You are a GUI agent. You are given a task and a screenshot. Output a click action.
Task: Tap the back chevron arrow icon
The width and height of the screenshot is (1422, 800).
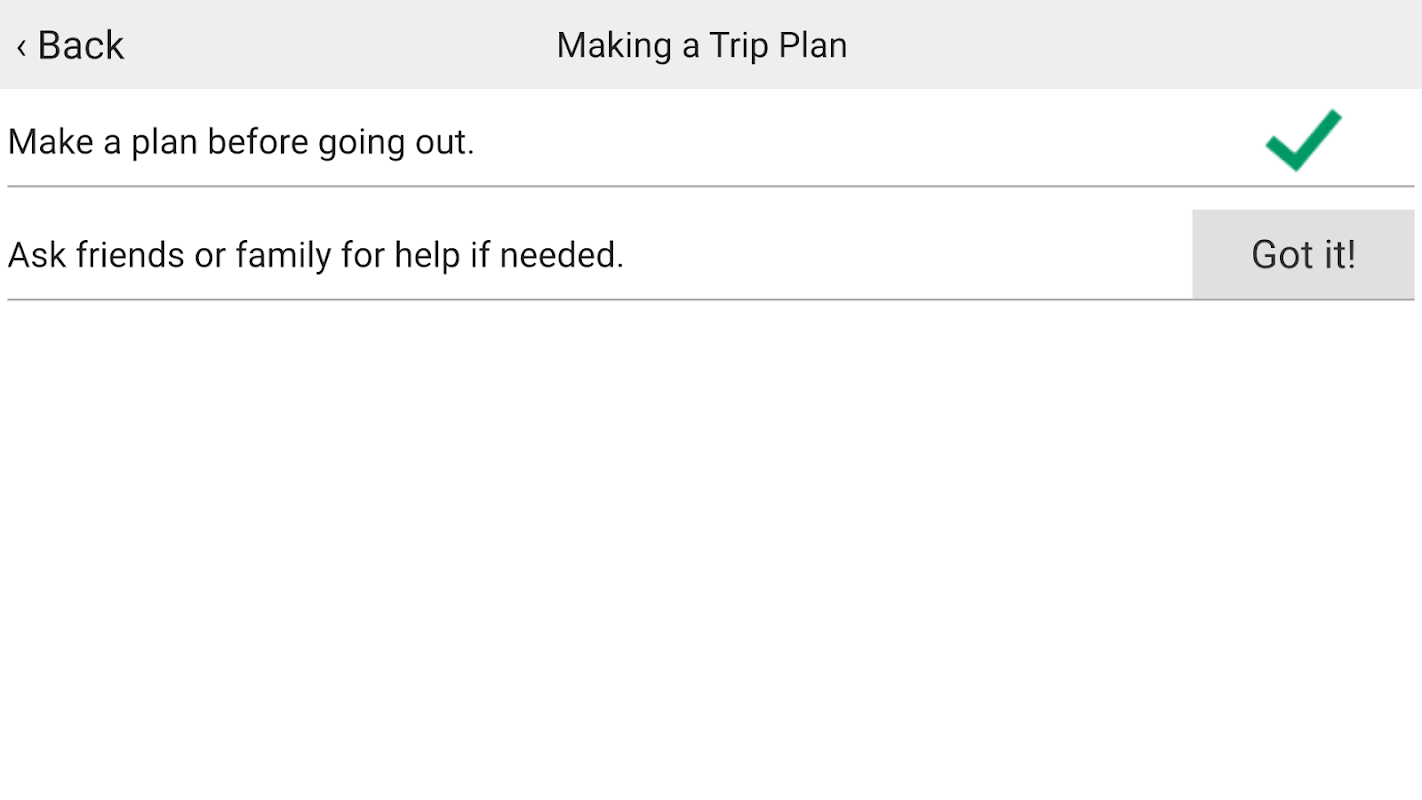coord(21,46)
